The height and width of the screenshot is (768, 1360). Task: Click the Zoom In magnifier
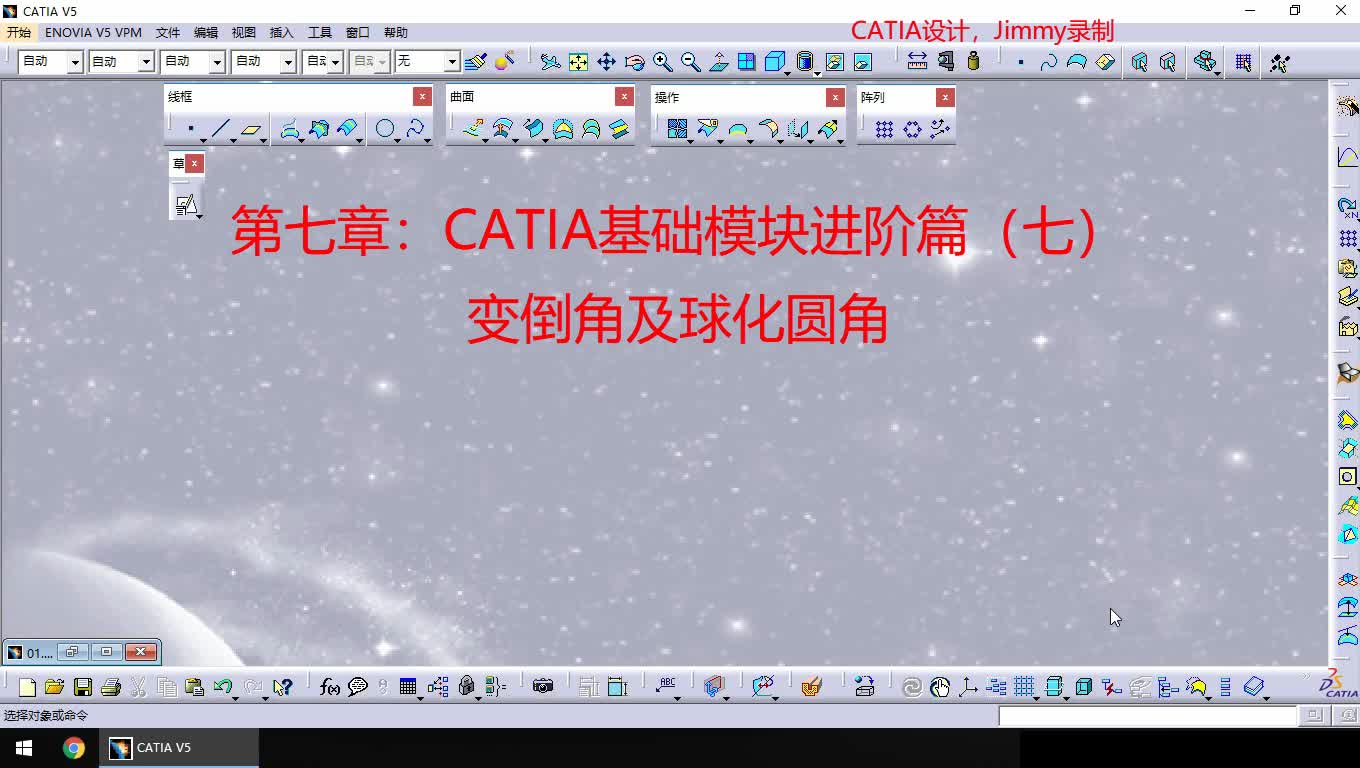tap(662, 62)
